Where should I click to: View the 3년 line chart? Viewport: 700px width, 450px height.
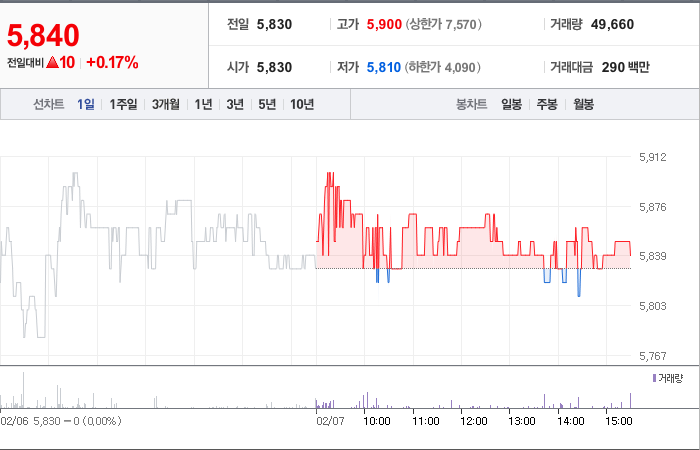pos(235,104)
